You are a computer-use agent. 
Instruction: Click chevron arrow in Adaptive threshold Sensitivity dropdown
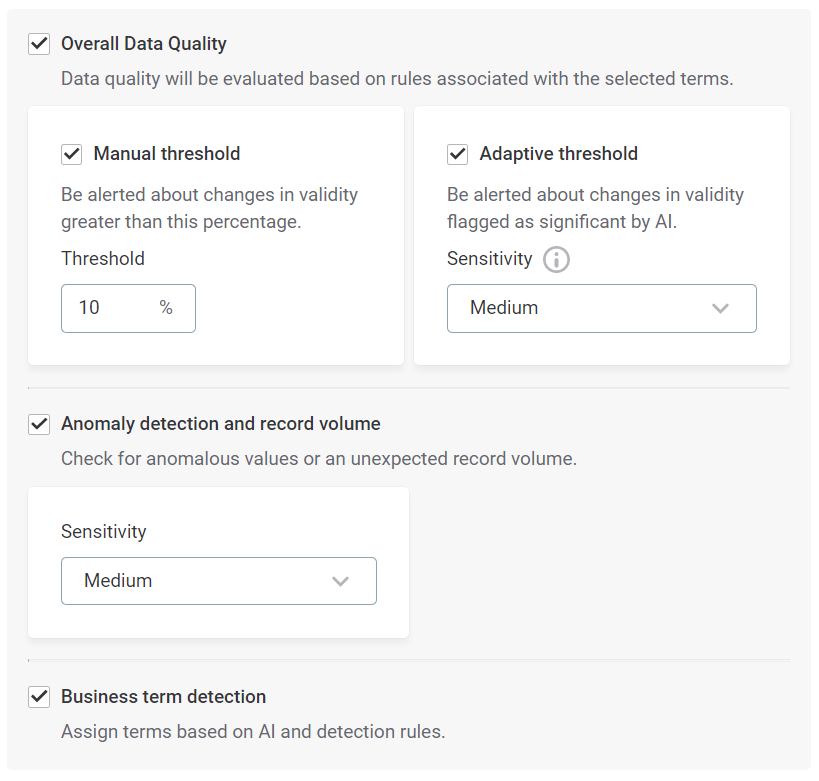[720, 308]
